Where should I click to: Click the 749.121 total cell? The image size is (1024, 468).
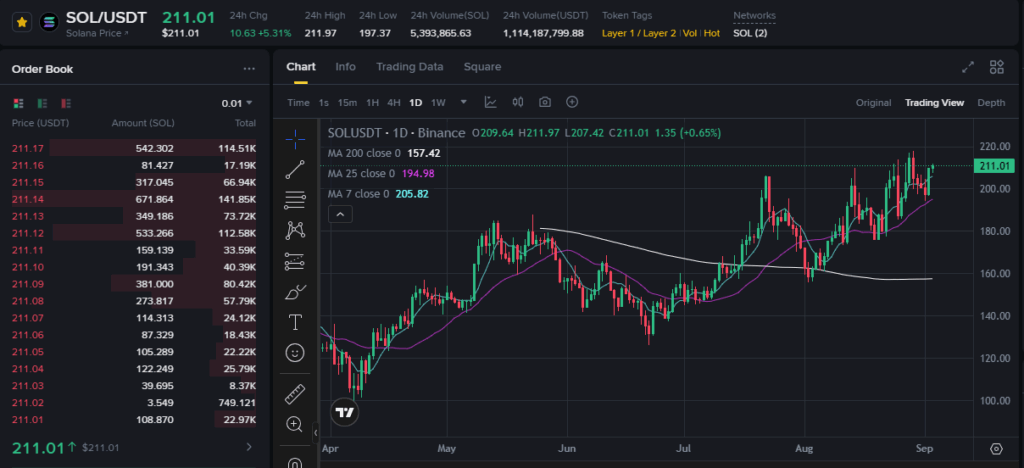pos(239,403)
